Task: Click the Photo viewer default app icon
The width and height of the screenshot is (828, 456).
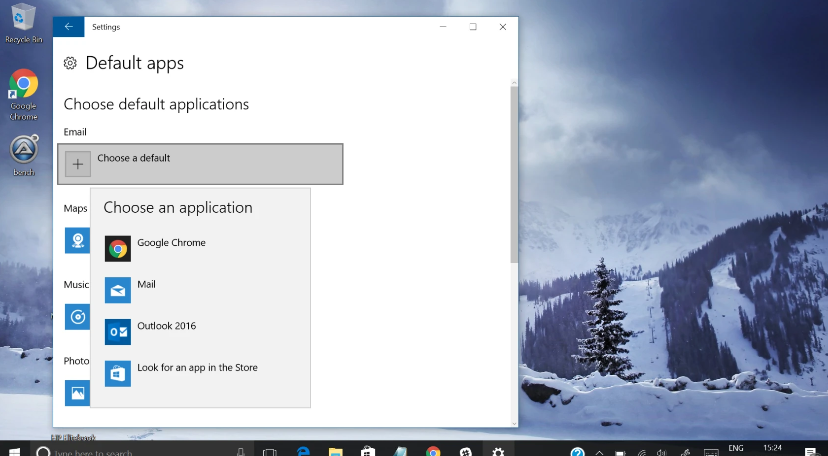Action: click(76, 392)
